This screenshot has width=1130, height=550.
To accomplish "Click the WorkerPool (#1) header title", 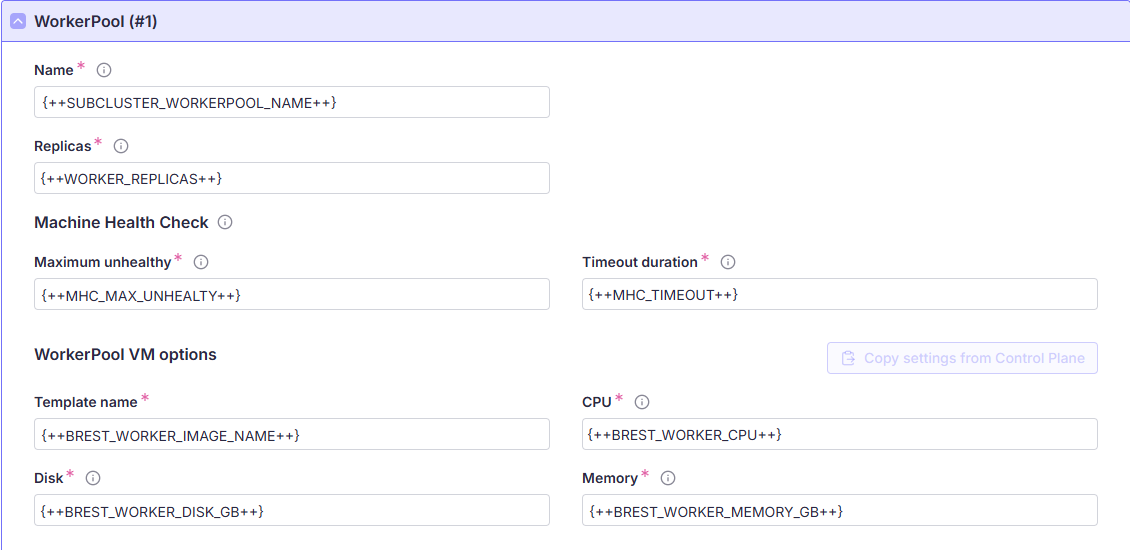I will click(x=96, y=22).
